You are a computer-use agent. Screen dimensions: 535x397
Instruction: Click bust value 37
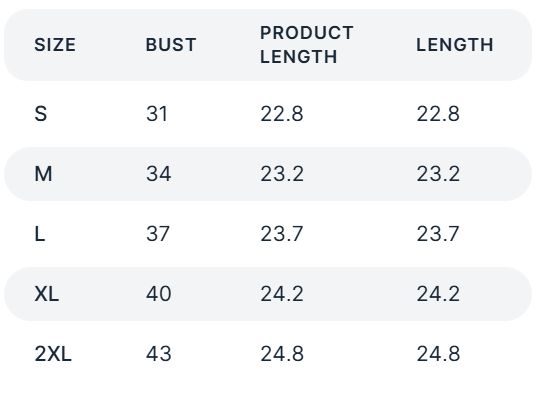[158, 234]
